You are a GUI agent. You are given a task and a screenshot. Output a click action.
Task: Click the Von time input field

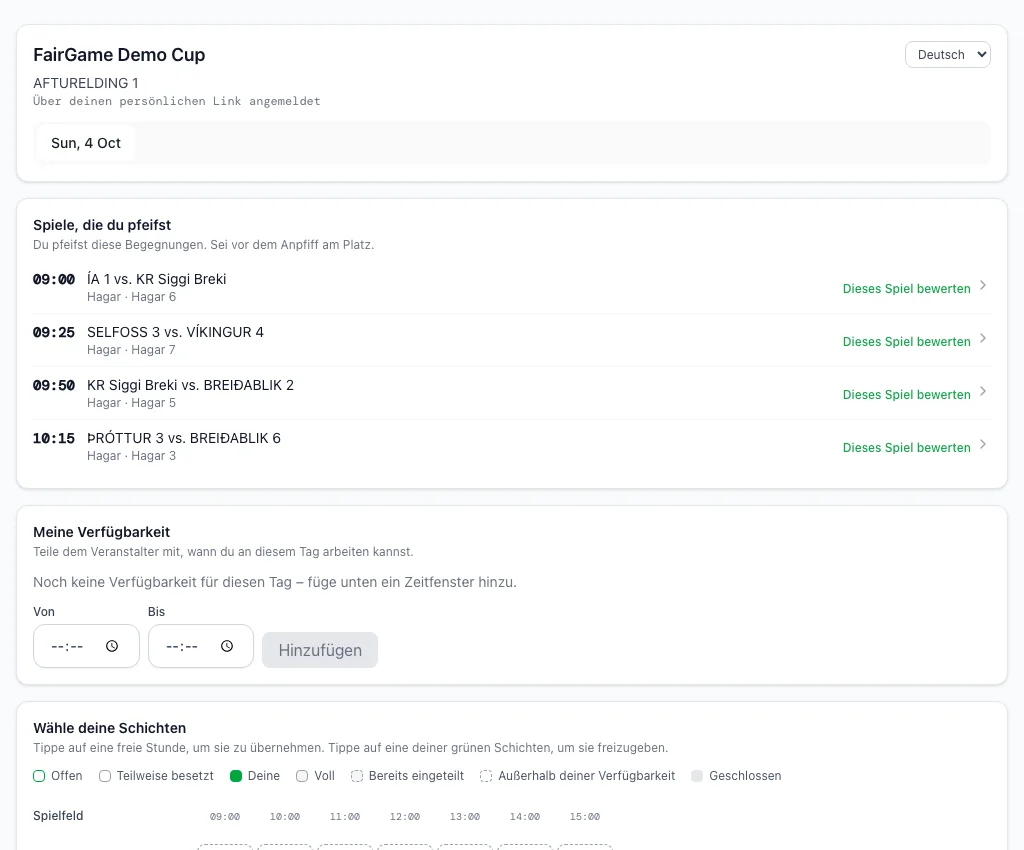pos(86,646)
